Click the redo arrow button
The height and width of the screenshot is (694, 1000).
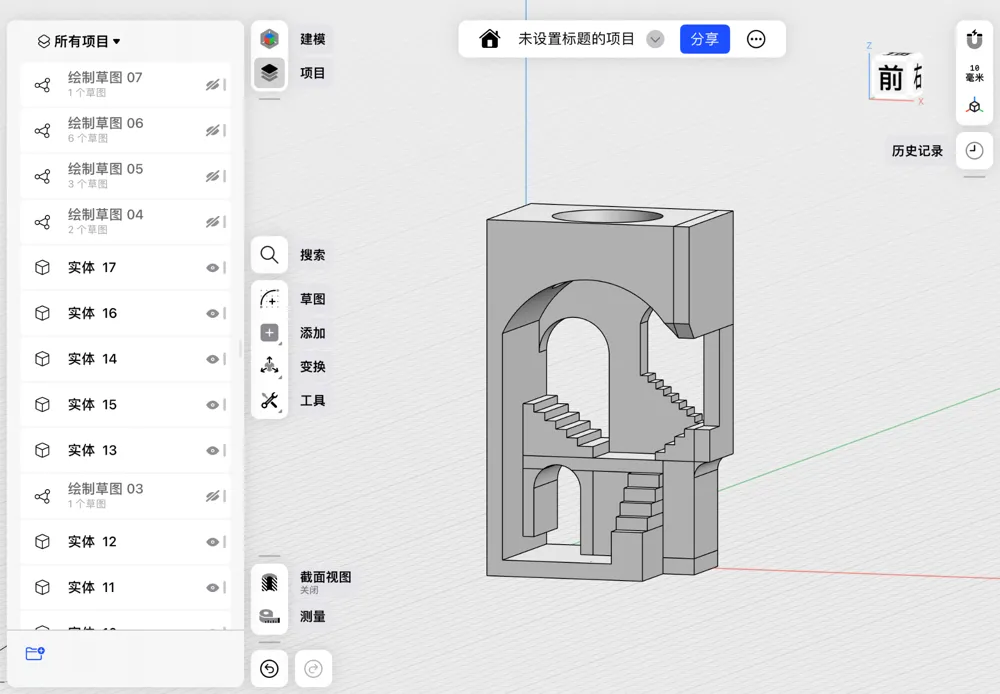[x=313, y=668]
